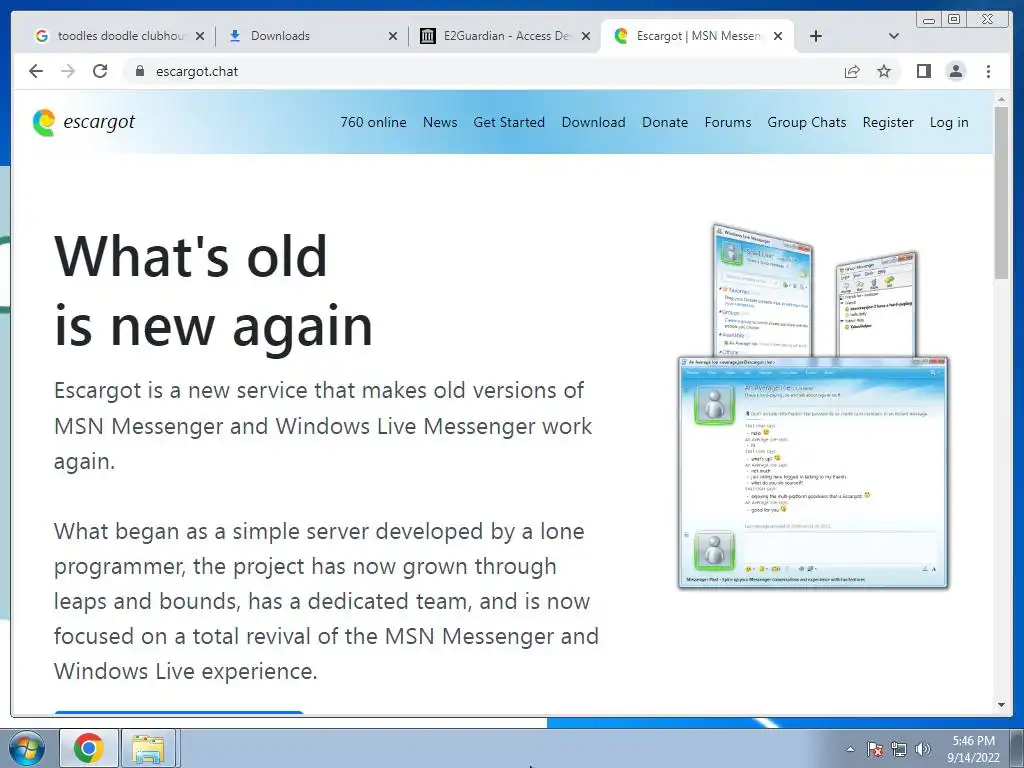Click the vertical scrollbar thumb
Viewport: 1024px width, 768px height.
pos(1001,193)
